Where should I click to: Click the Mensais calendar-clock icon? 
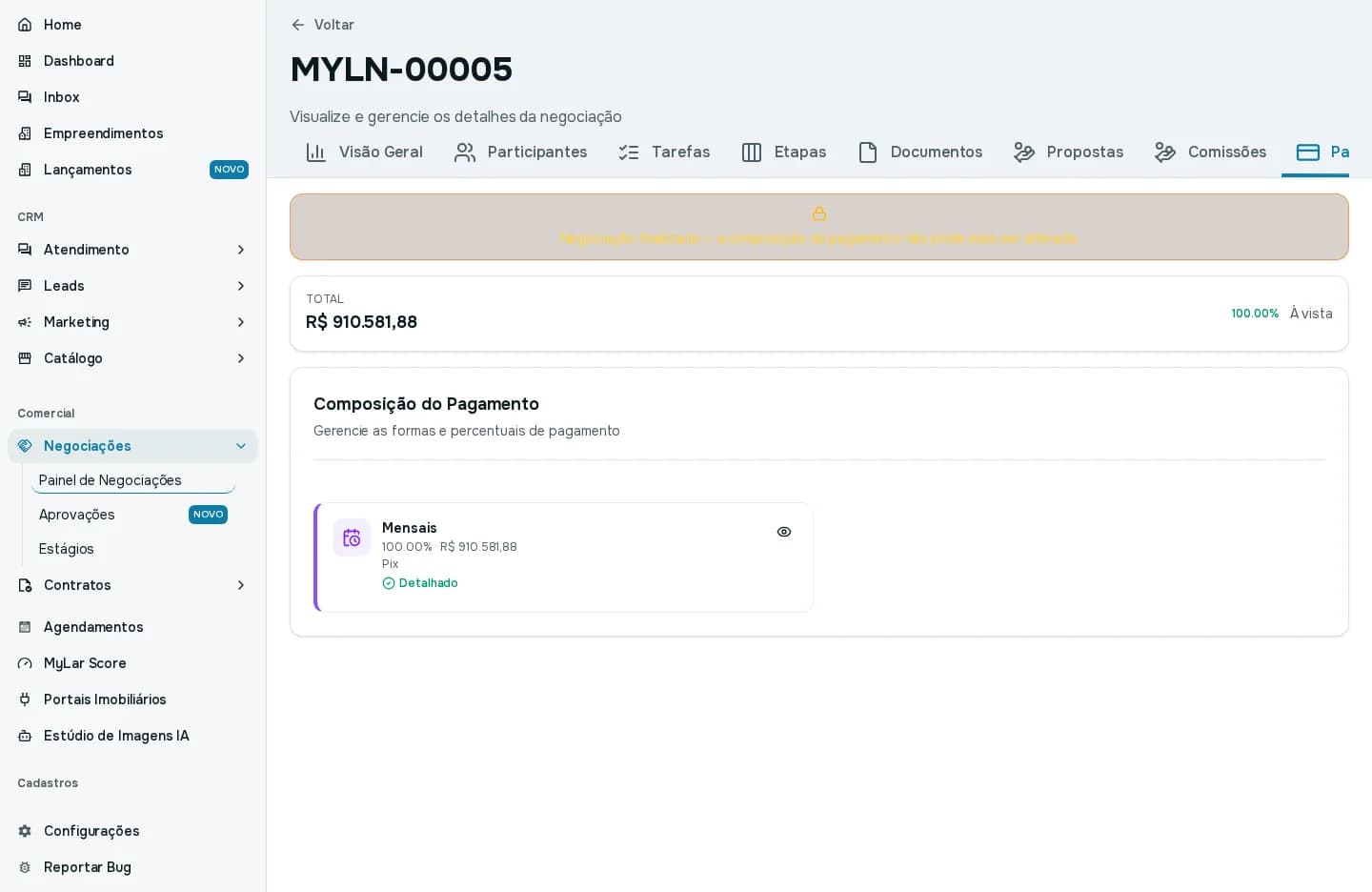(352, 537)
